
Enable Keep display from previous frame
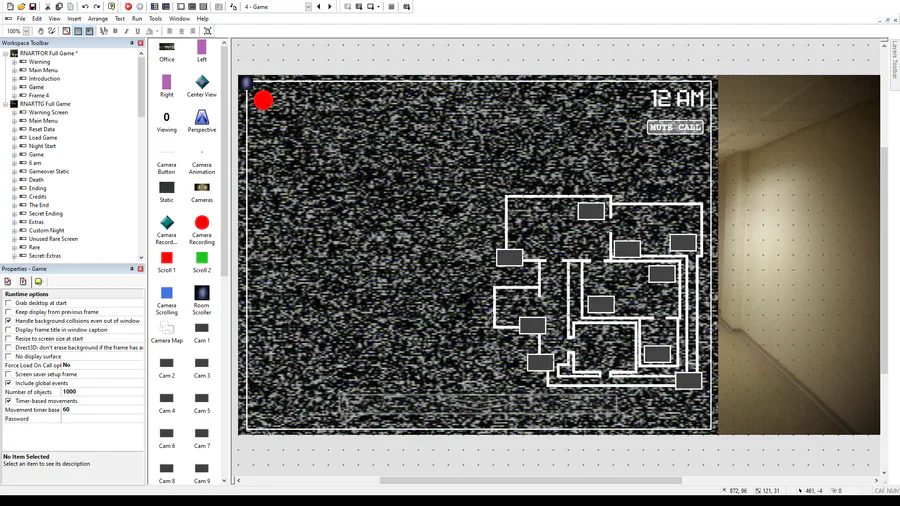[x=8, y=312]
